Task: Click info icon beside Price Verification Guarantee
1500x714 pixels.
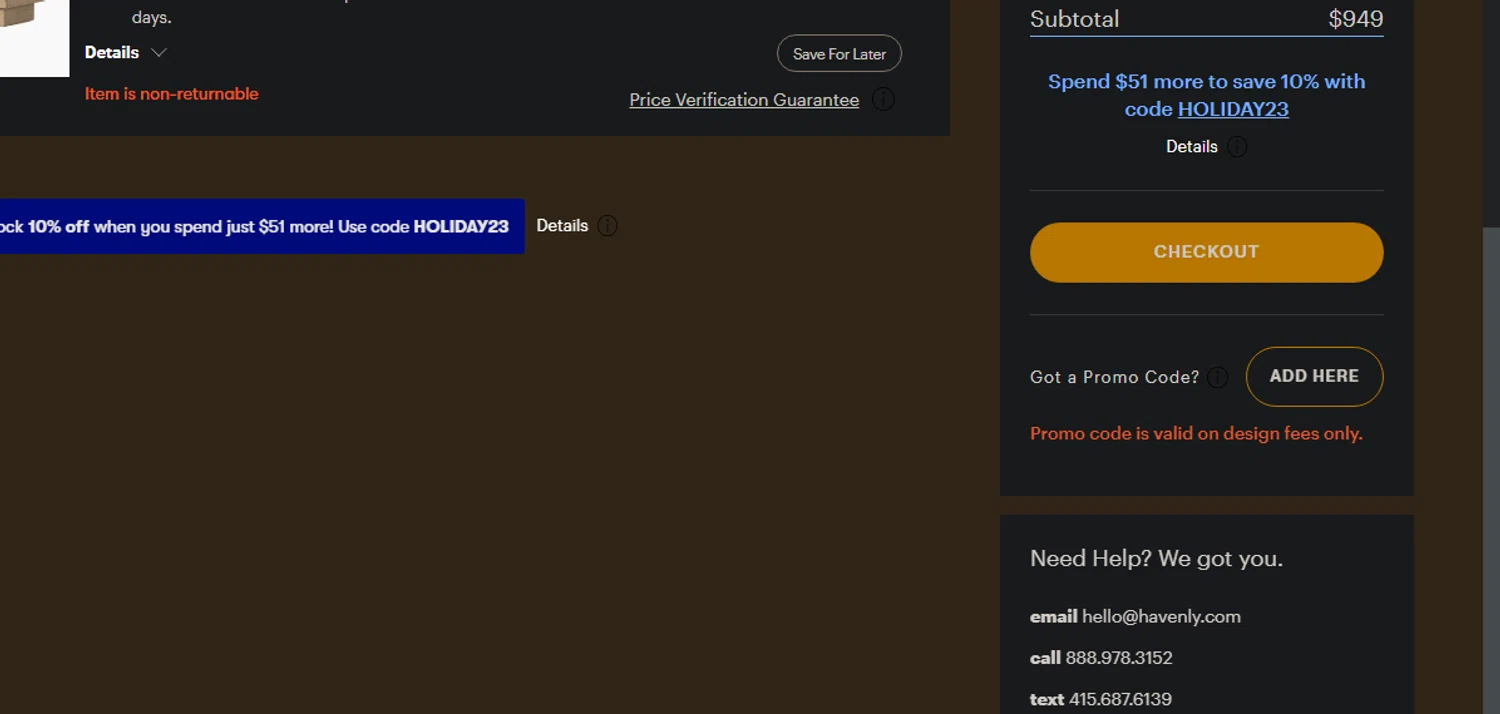Action: 883,100
